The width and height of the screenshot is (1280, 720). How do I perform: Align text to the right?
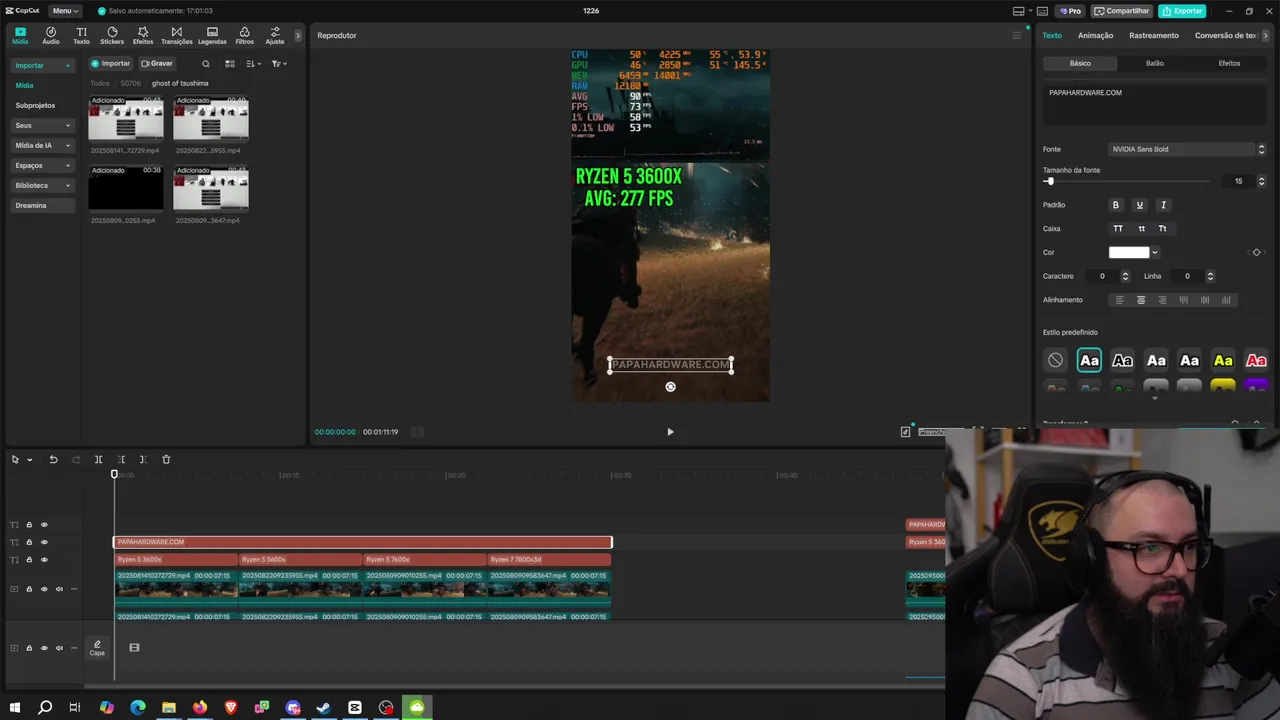[x=1162, y=300]
